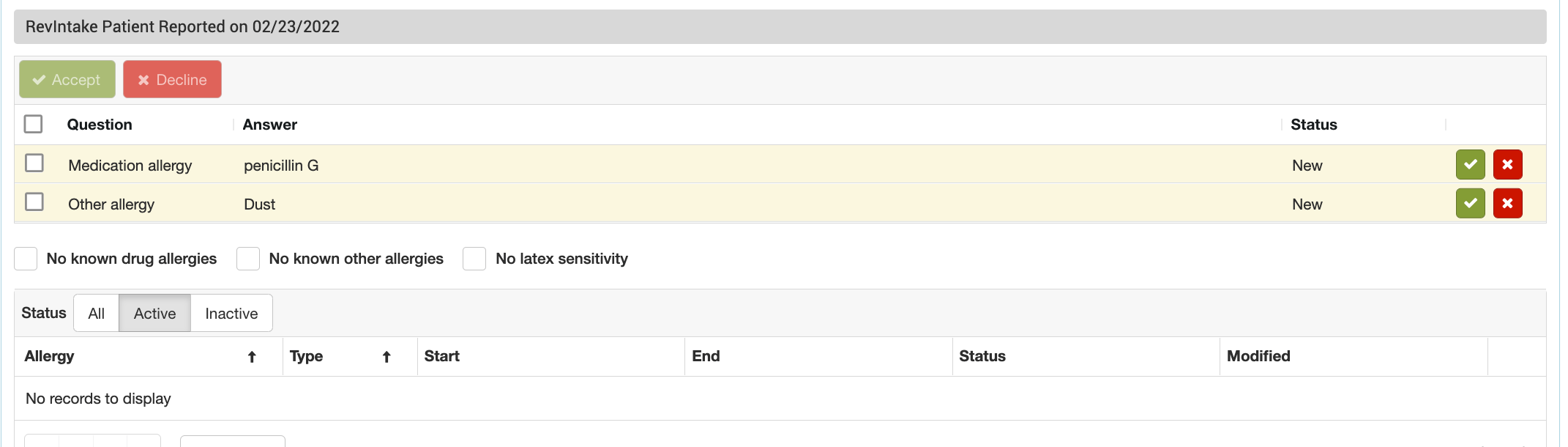Image resolution: width=1568 pixels, height=447 pixels.
Task: Sort by Type column arrow
Action: [x=387, y=357]
